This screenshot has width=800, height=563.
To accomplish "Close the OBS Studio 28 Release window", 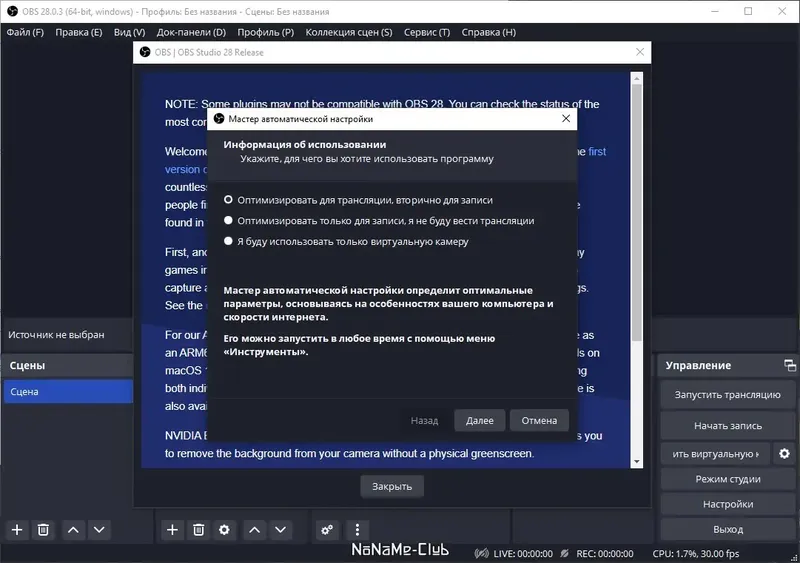I will tap(640, 52).
